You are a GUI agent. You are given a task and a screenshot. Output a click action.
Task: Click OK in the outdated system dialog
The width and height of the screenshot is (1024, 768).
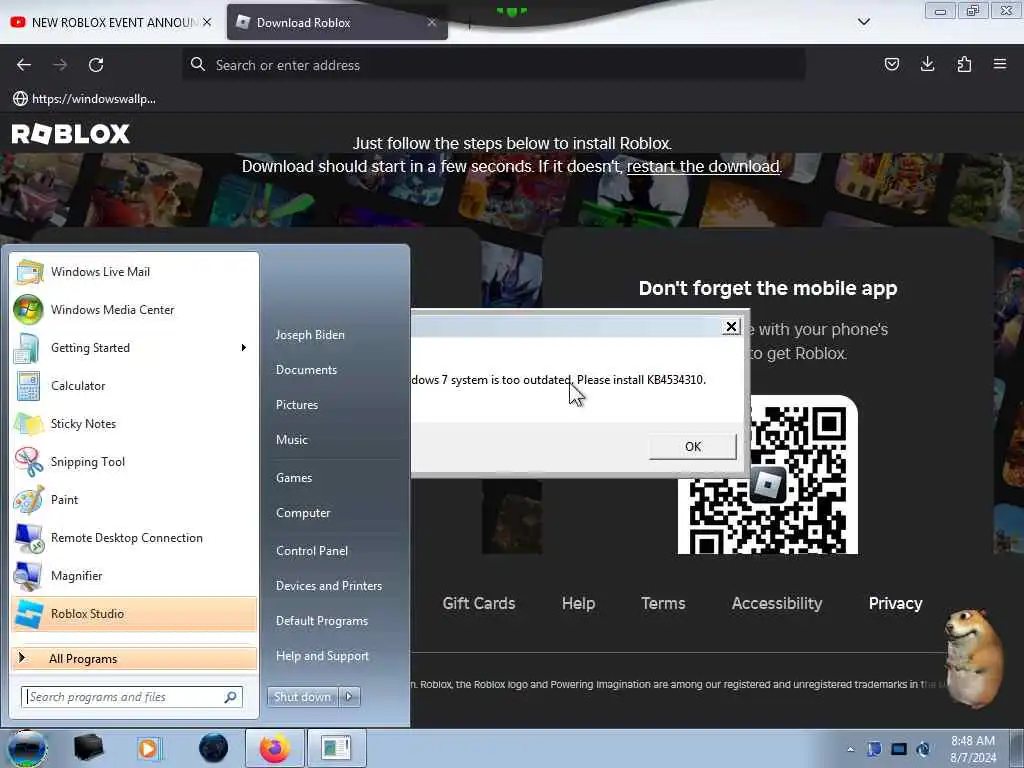pyautogui.click(x=693, y=446)
